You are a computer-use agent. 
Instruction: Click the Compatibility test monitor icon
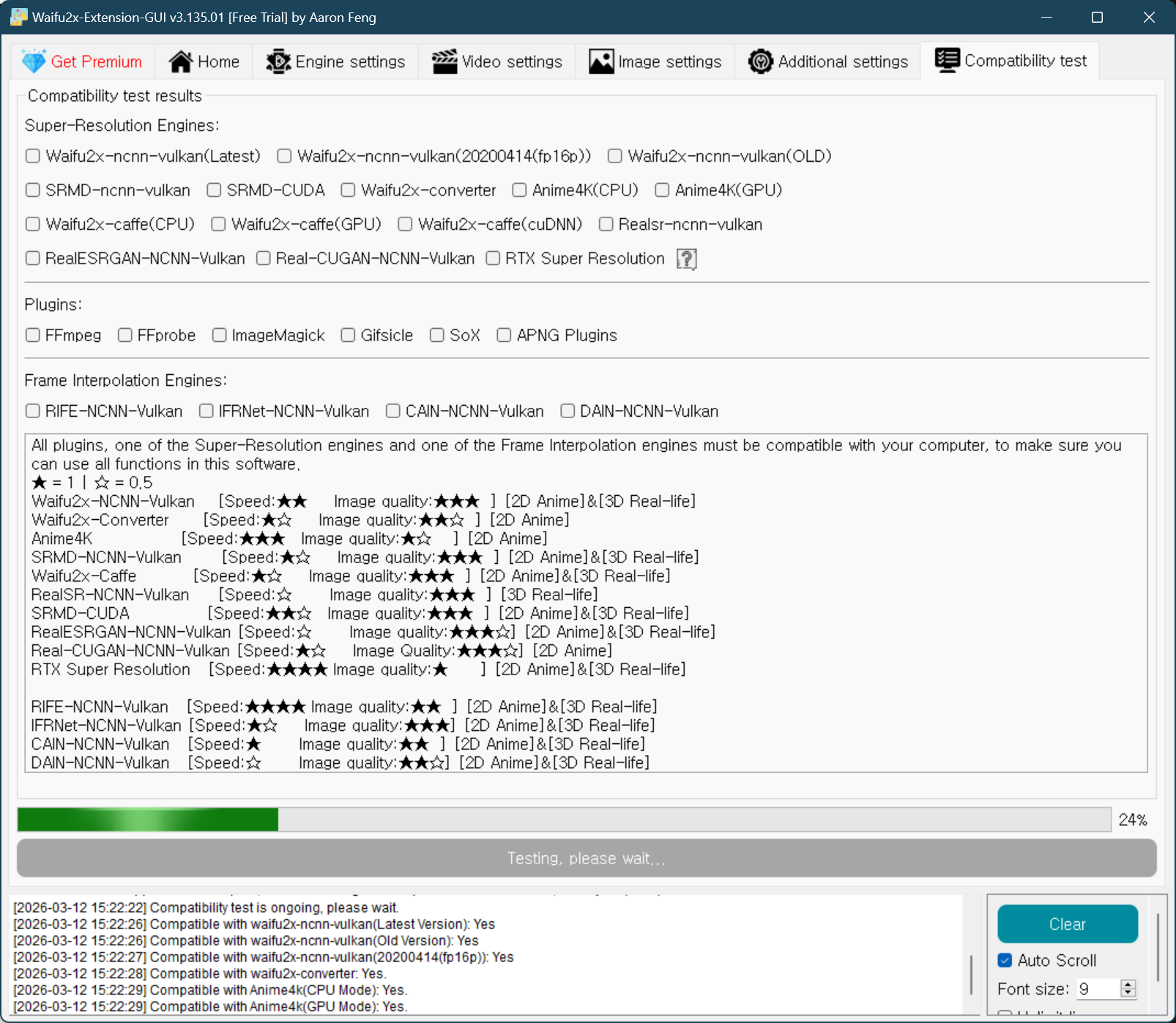pyautogui.click(x=948, y=61)
